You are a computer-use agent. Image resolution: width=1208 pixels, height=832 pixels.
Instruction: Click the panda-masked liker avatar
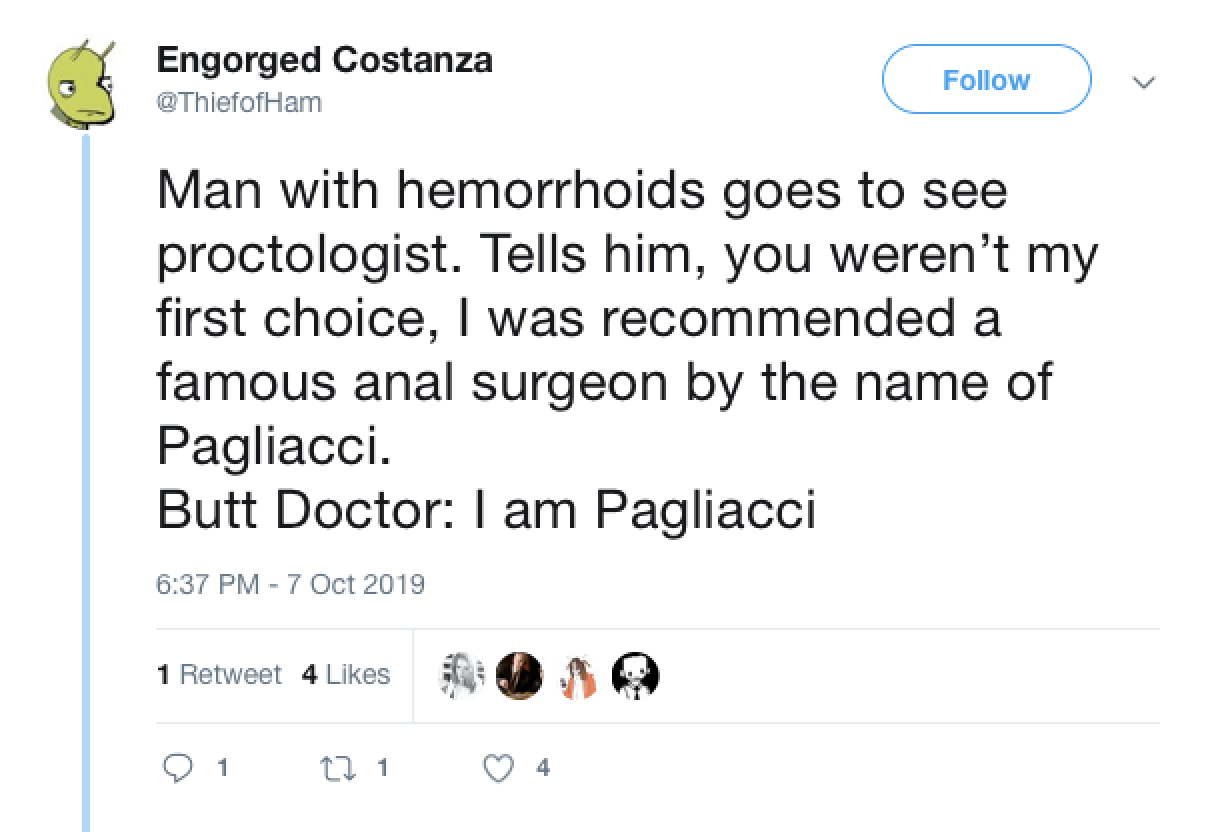point(635,675)
